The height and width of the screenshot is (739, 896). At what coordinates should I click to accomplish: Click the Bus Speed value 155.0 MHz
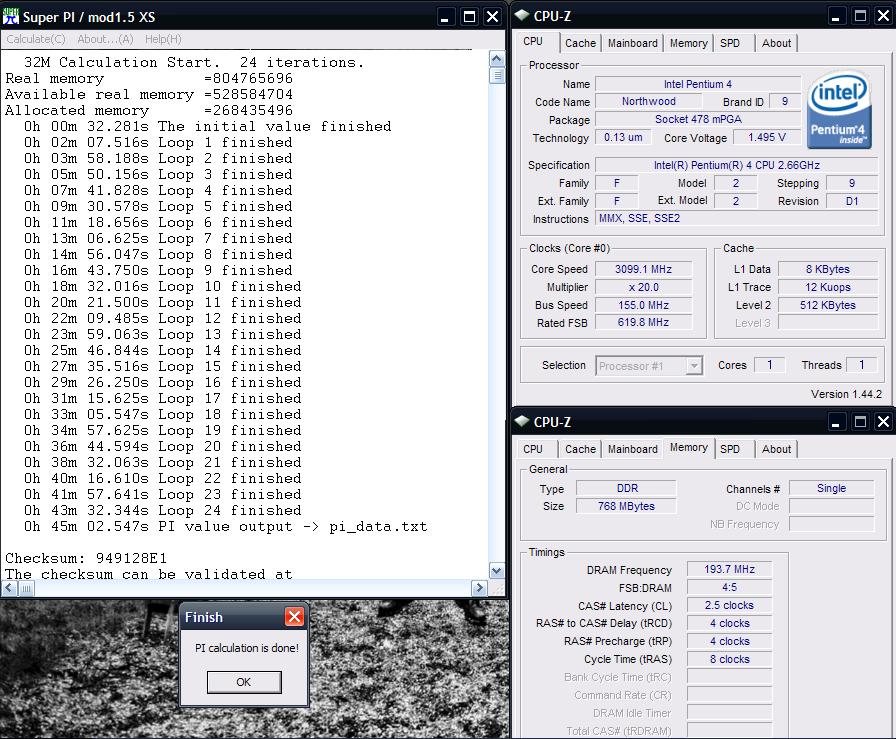(x=643, y=305)
